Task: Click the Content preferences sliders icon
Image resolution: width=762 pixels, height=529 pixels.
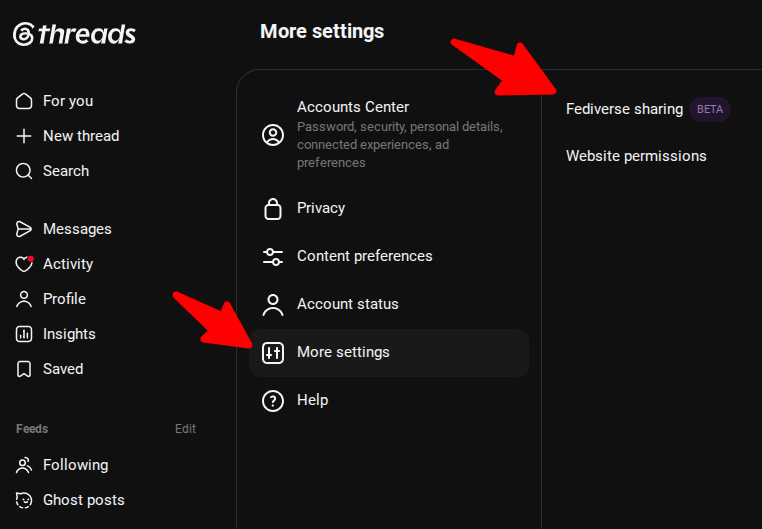Action: click(273, 256)
